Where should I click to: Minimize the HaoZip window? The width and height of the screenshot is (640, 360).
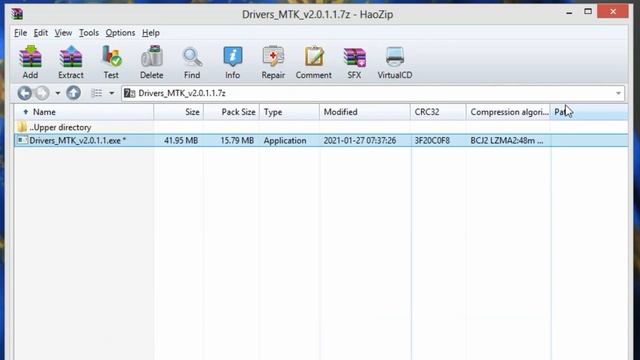tap(569, 12)
